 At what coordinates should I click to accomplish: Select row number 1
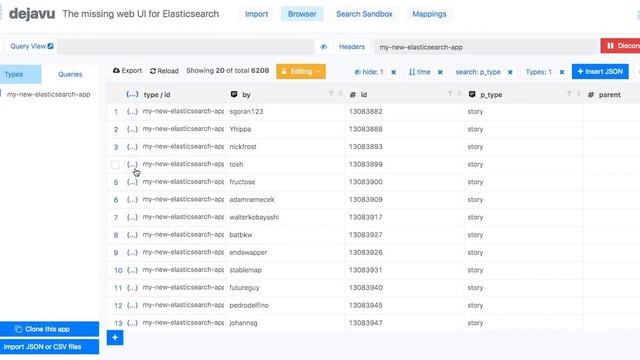[x=116, y=111]
